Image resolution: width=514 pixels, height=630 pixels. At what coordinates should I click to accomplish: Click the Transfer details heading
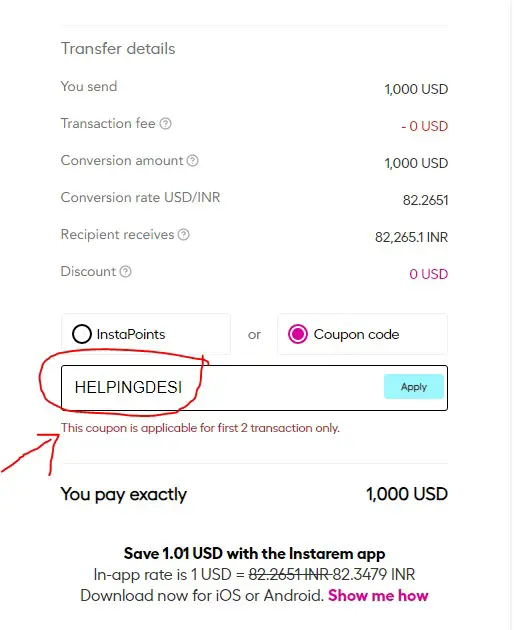118,49
